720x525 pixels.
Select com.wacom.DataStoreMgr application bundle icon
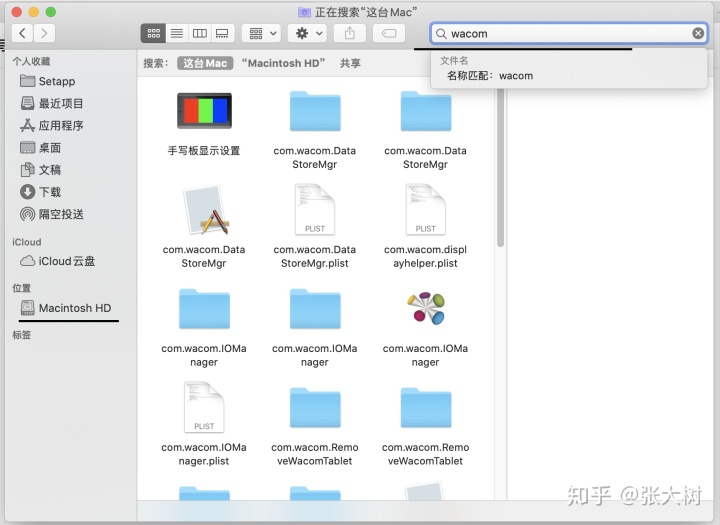point(205,210)
